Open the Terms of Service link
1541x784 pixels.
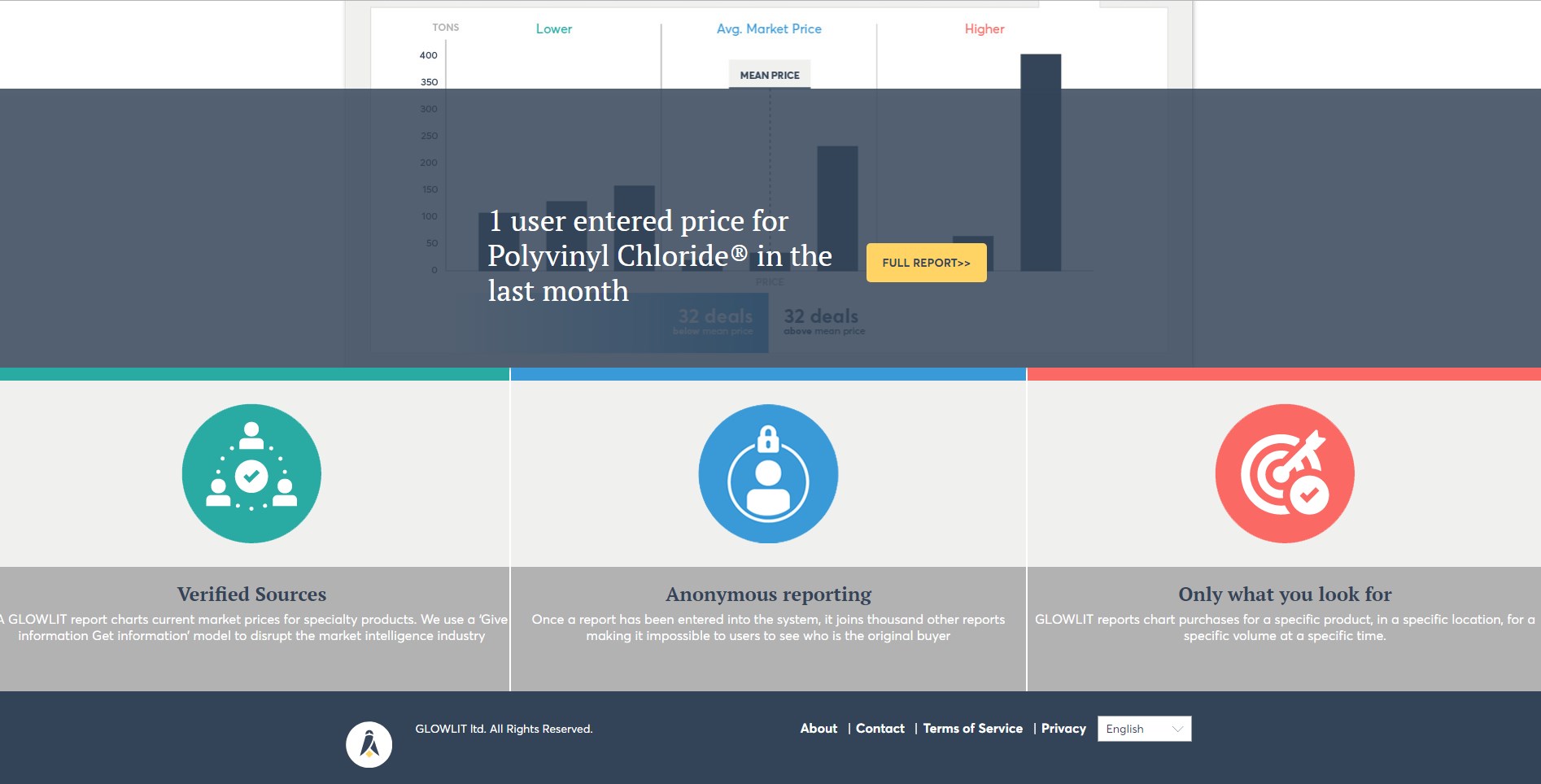[973, 729]
